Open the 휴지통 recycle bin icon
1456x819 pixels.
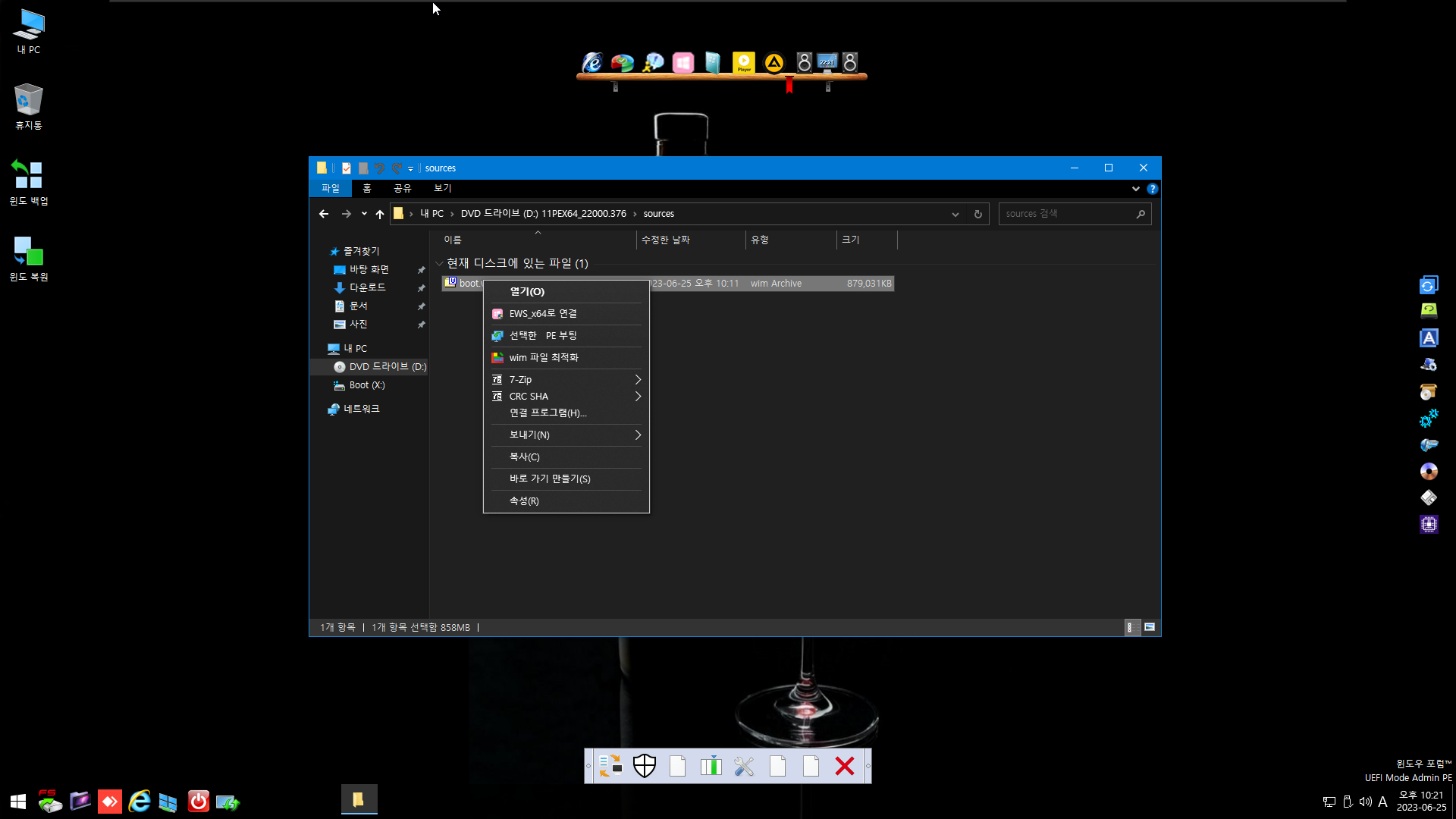[29, 106]
